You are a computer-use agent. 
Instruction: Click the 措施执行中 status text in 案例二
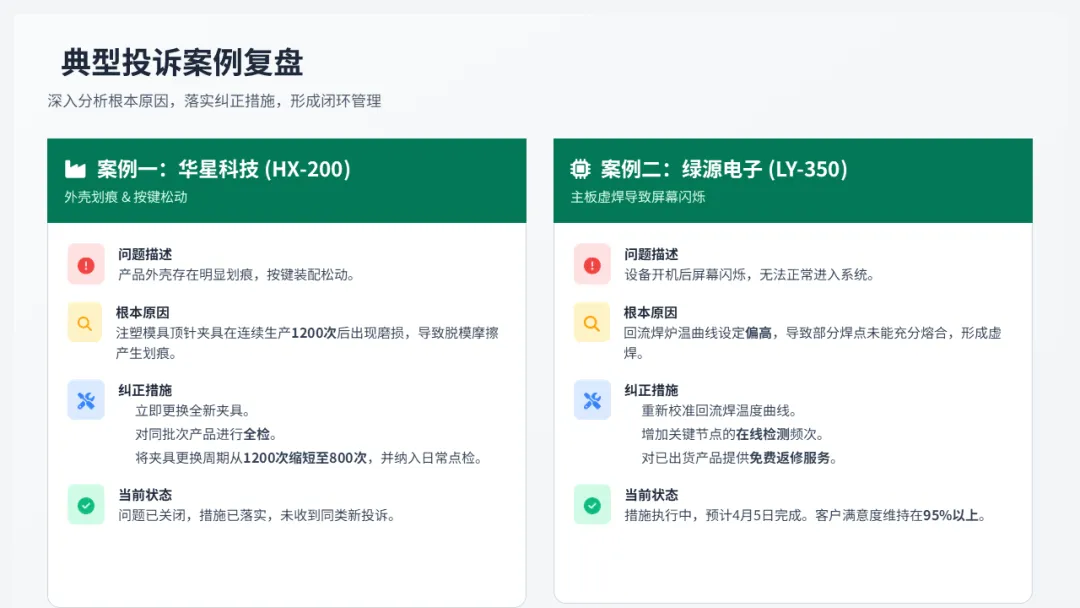[x=806, y=515]
